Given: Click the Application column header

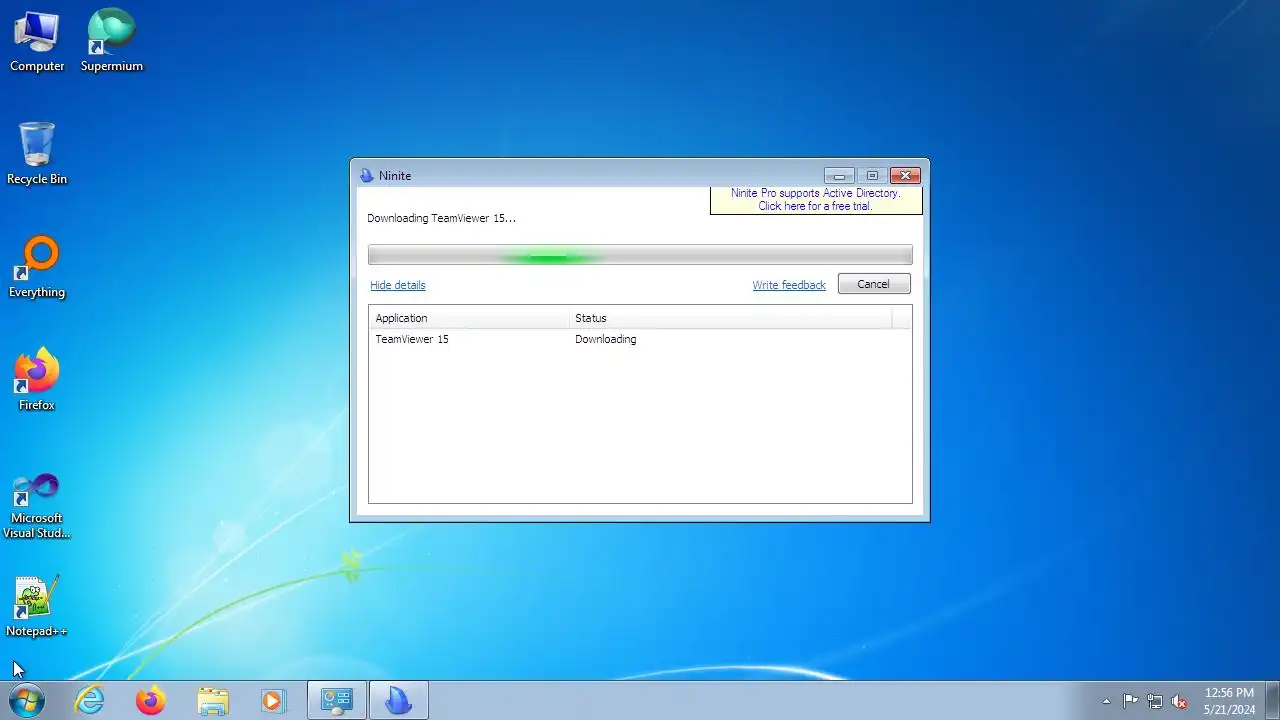Looking at the screenshot, I should coord(469,318).
